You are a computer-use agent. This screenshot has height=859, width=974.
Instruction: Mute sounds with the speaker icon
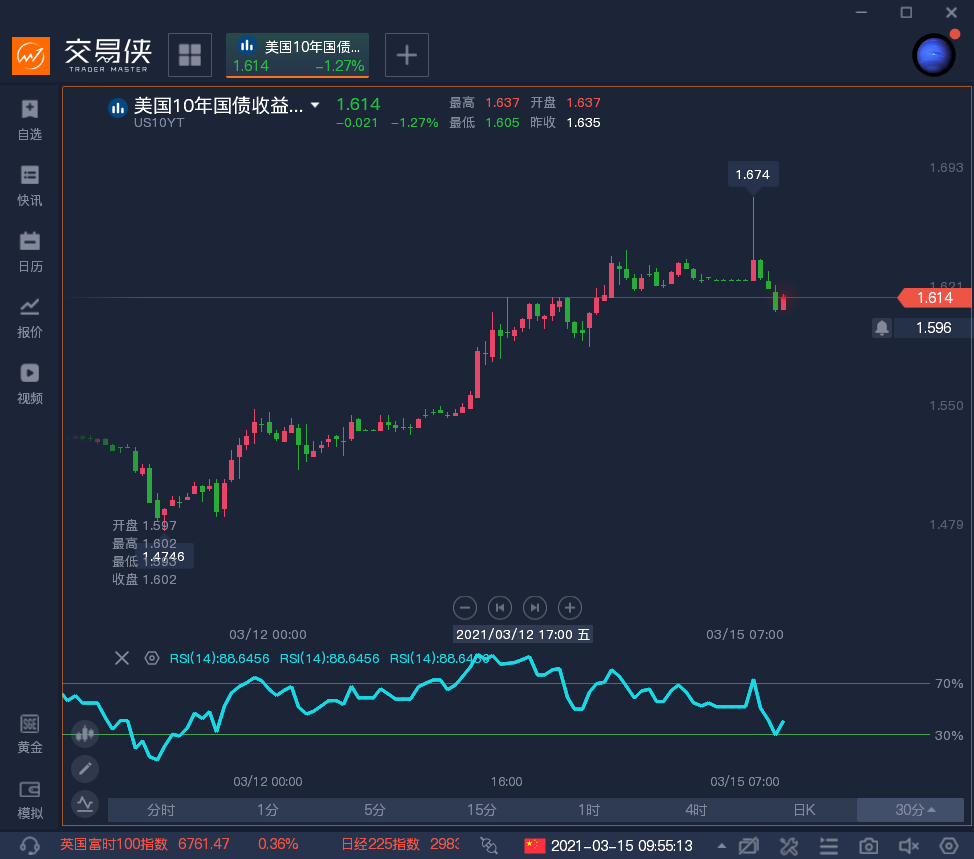pos(908,845)
